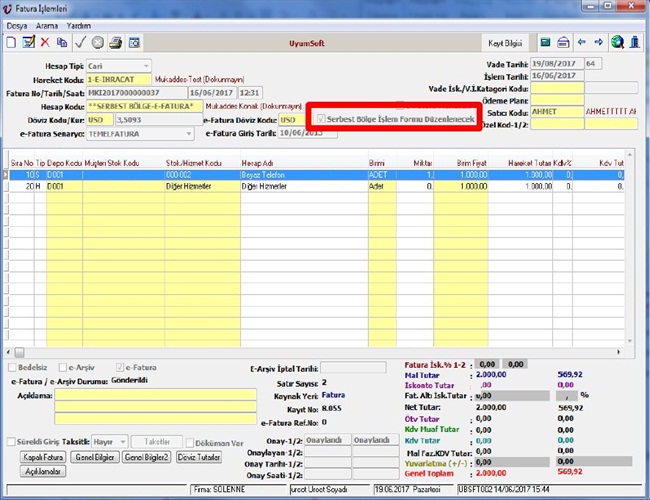
Task: Click the Kapalı Fatura button
Action: [x=43, y=457]
